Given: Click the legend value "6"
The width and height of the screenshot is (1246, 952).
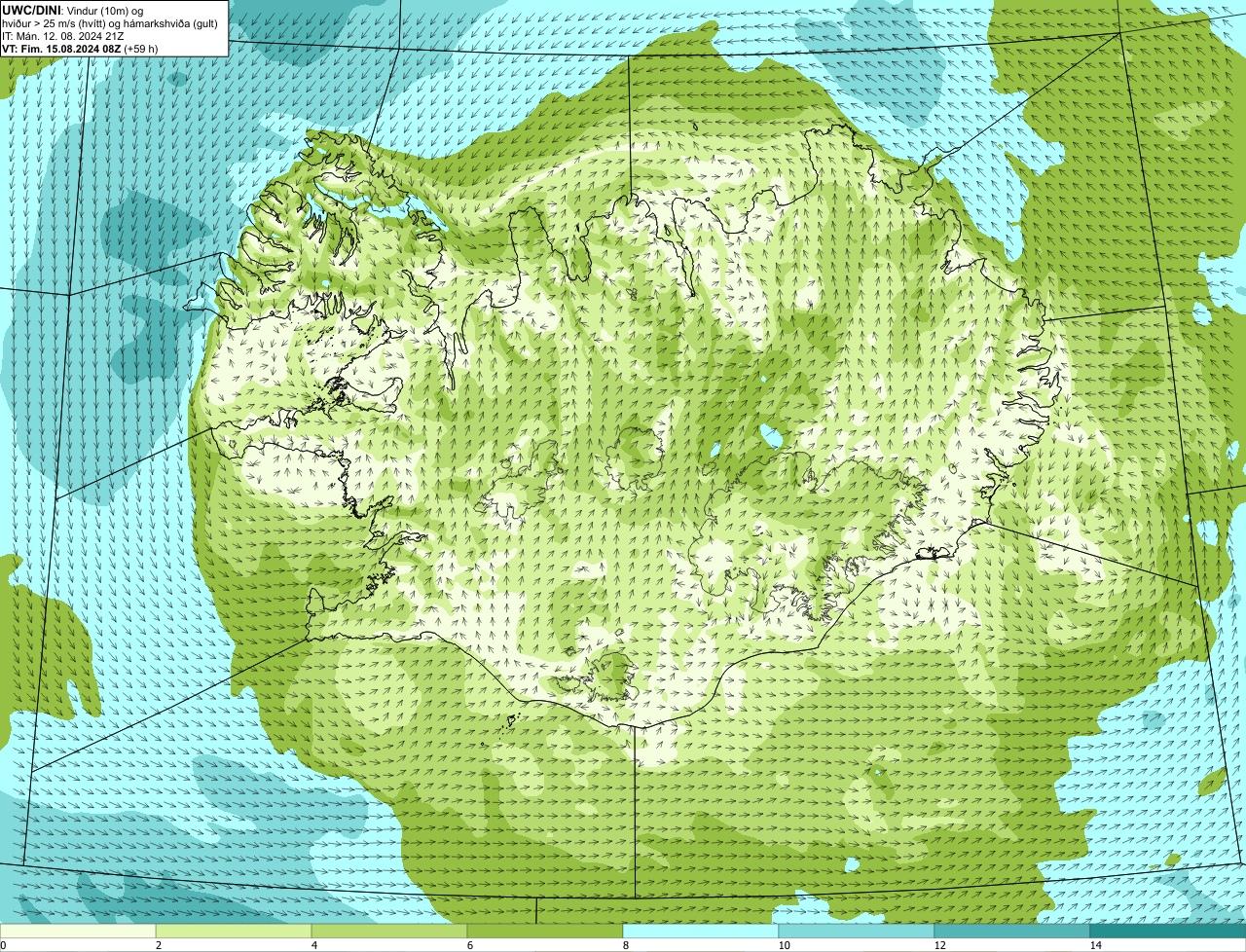Looking at the screenshot, I should [x=469, y=945].
